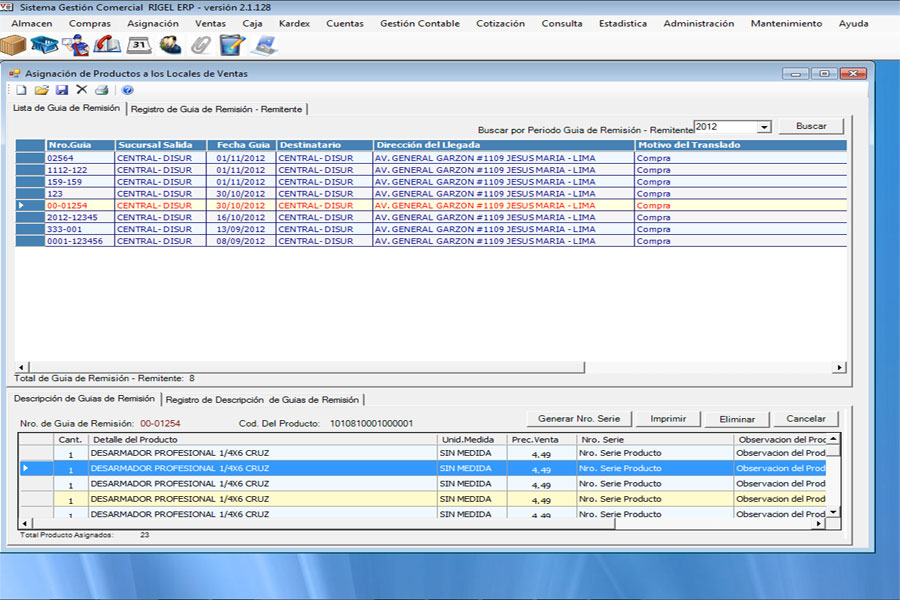Open the red phone book icon

[x=106, y=44]
